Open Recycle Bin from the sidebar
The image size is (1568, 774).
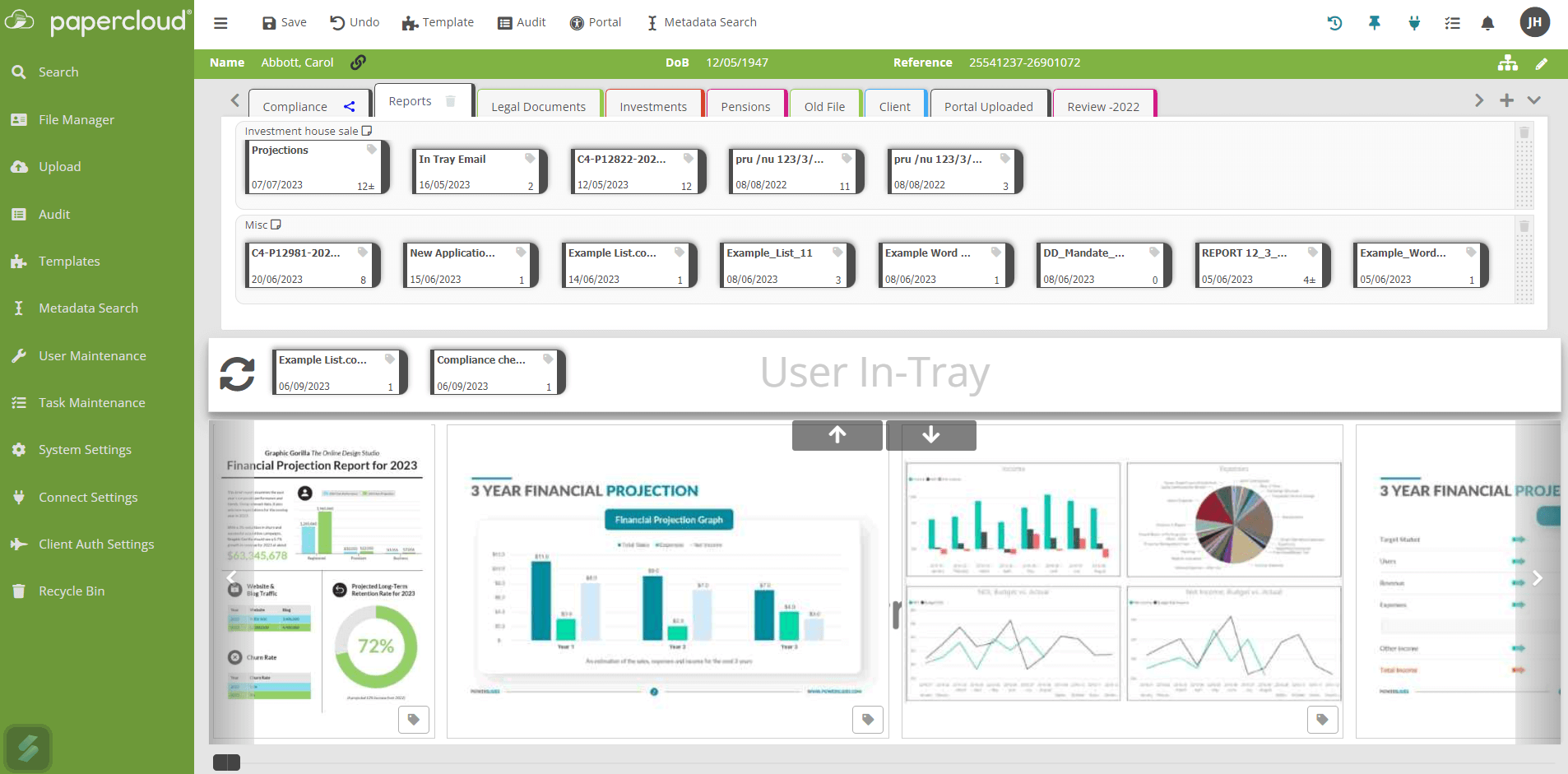[72, 591]
